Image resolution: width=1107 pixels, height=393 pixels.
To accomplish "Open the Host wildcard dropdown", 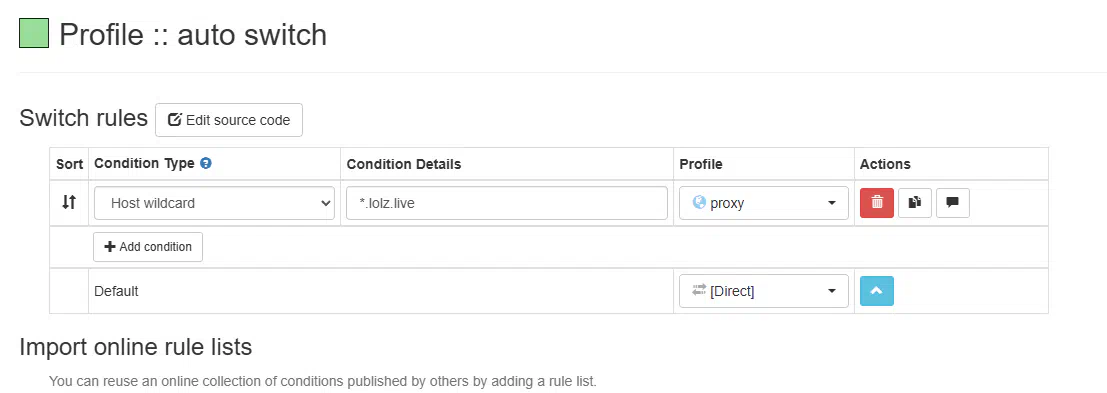I will coord(214,203).
